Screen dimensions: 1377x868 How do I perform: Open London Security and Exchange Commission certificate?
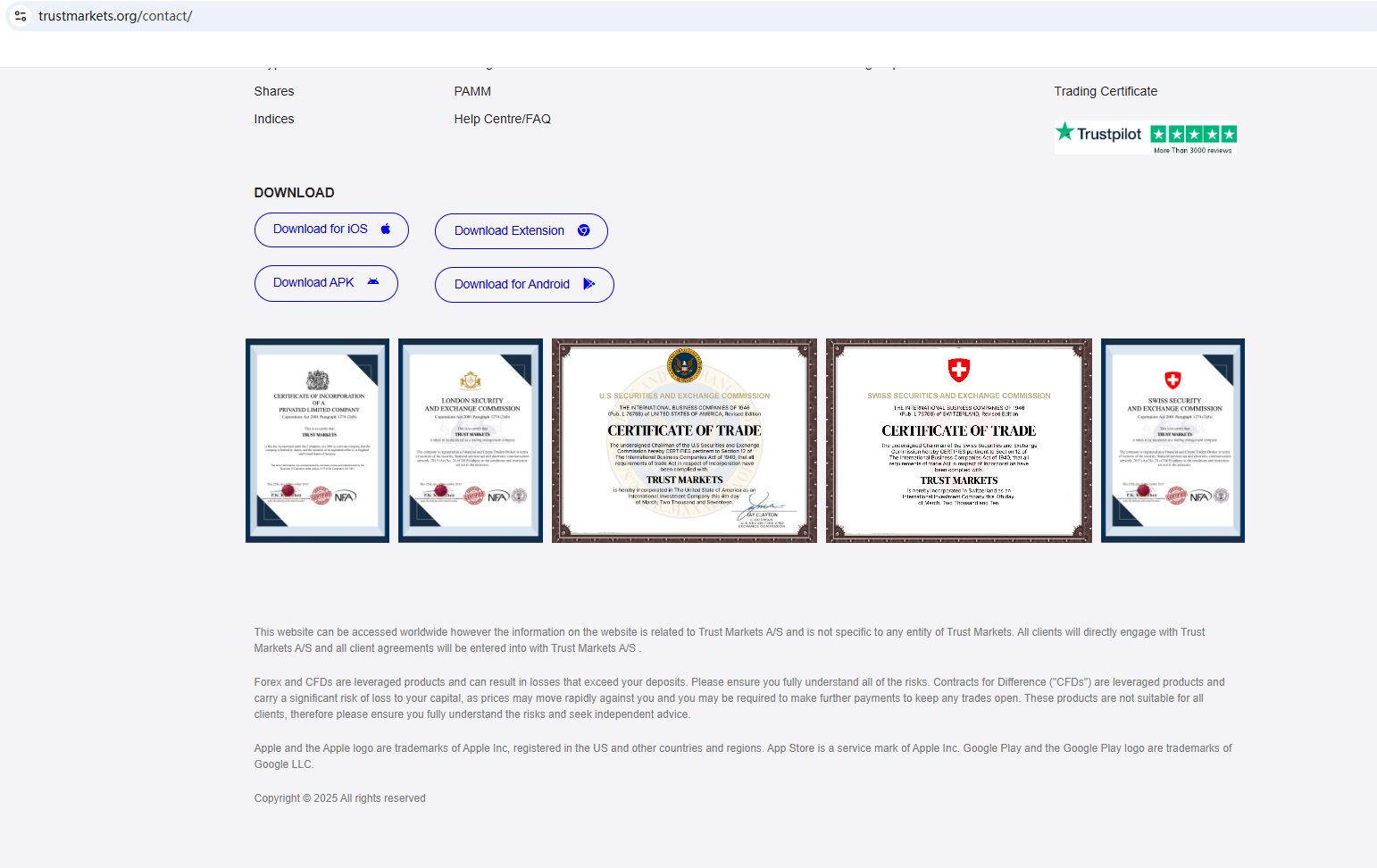click(x=471, y=440)
